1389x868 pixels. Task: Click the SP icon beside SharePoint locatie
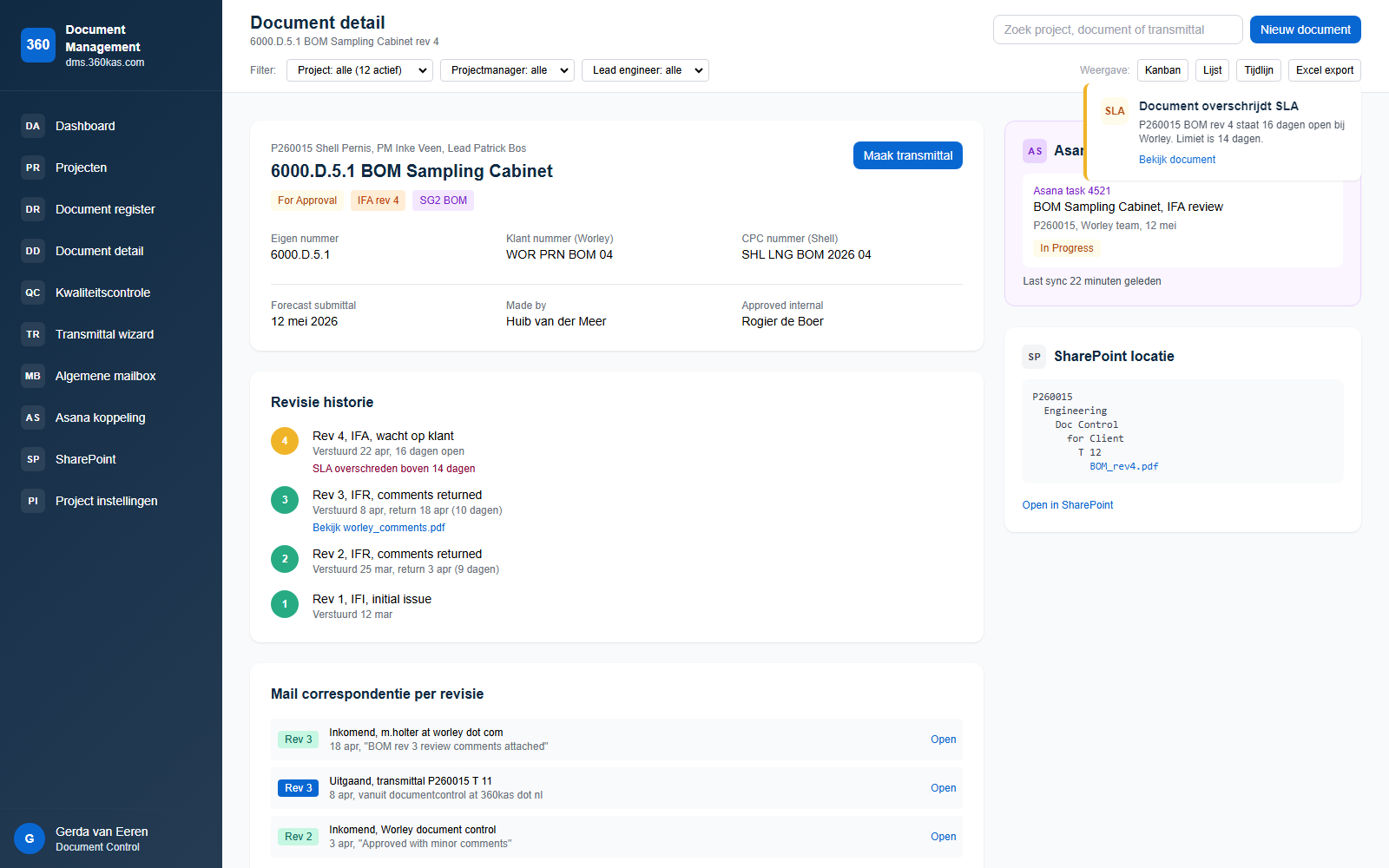(x=1035, y=357)
